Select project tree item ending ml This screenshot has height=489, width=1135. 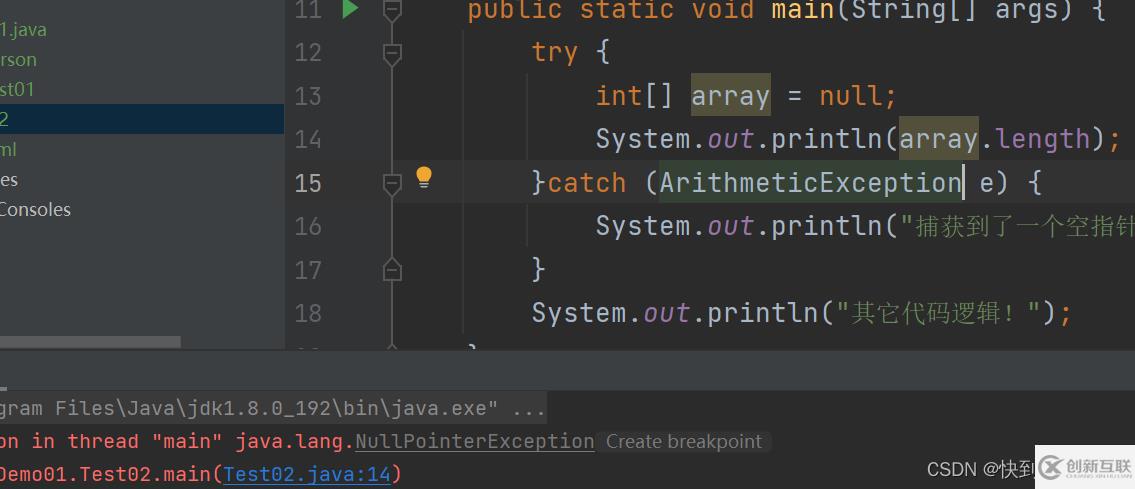[8, 149]
